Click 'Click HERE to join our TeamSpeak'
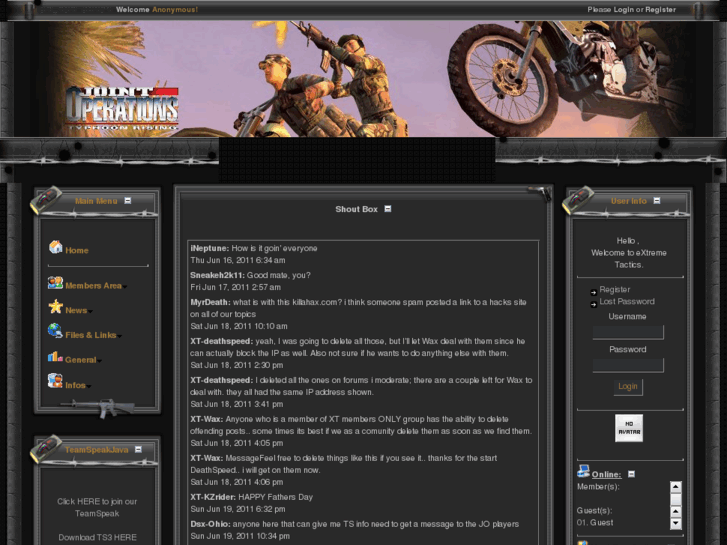 [97, 507]
